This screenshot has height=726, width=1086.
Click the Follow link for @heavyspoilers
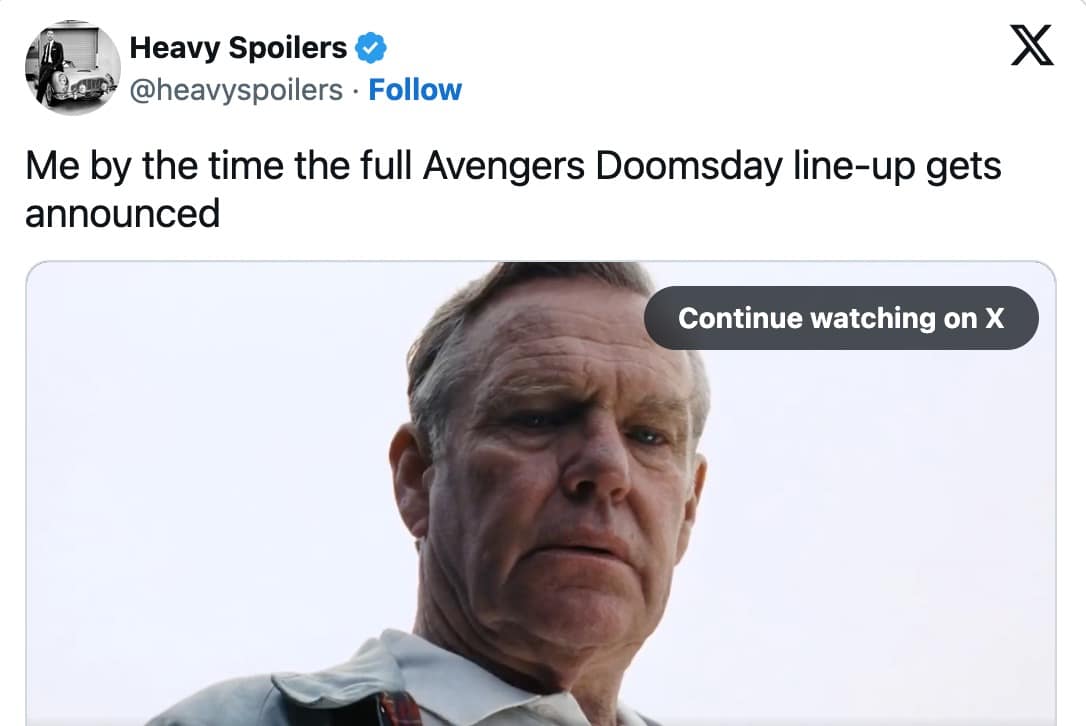[x=415, y=90]
